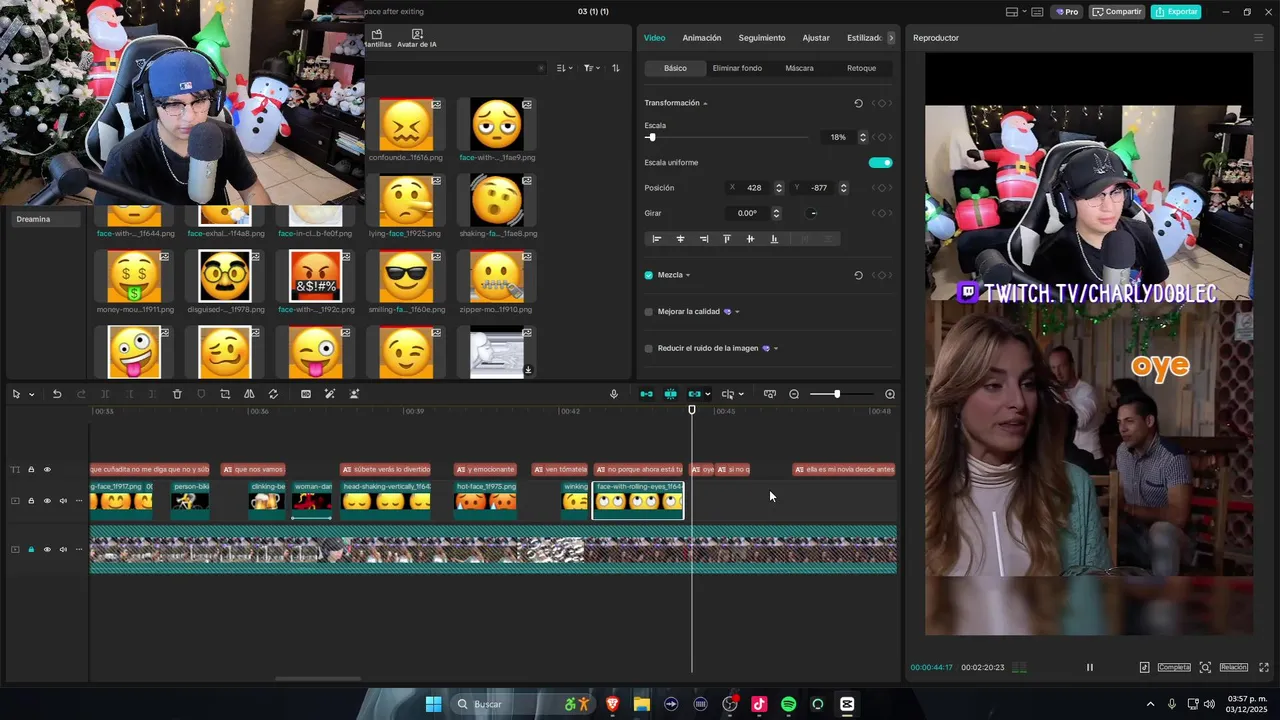1280x720 pixels.
Task: Reset the Transformación settings
Action: [858, 103]
